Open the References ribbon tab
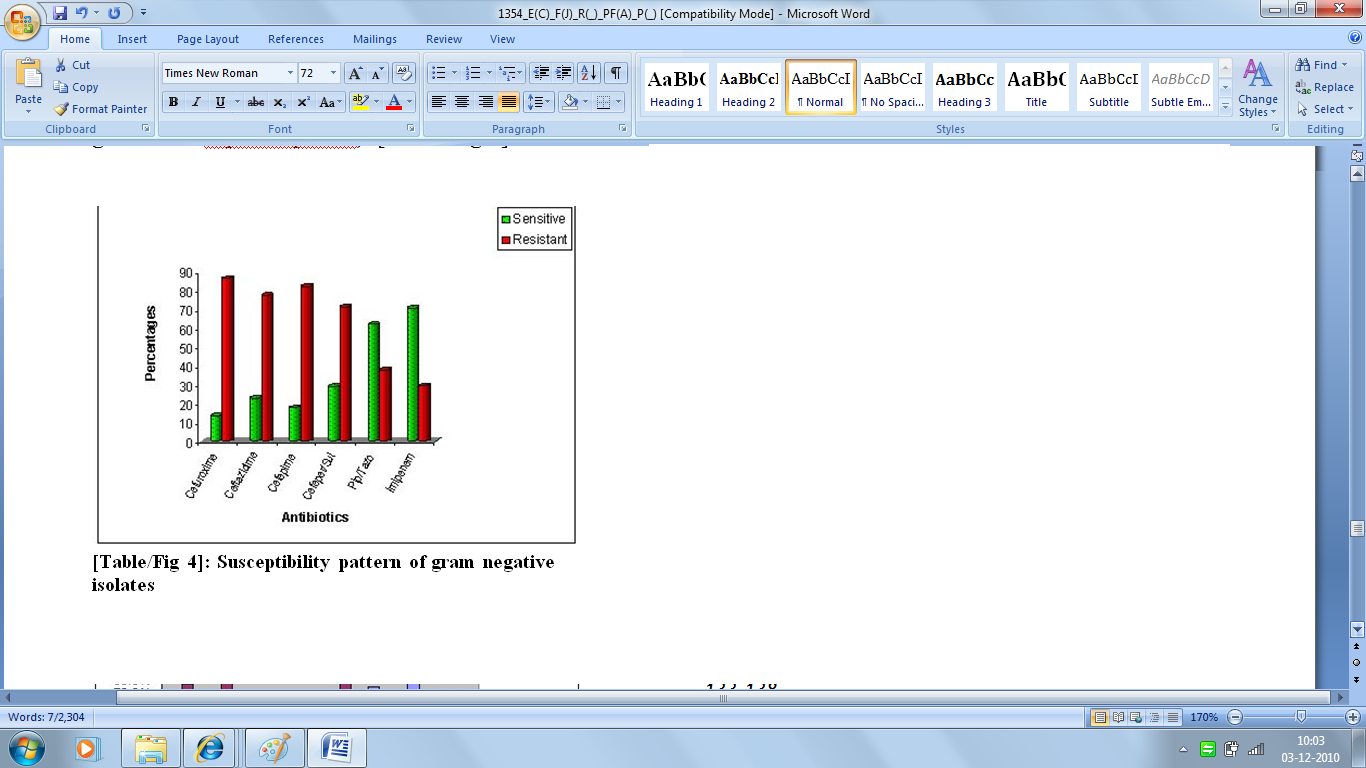The width and height of the screenshot is (1366, 768). pyautogui.click(x=295, y=39)
